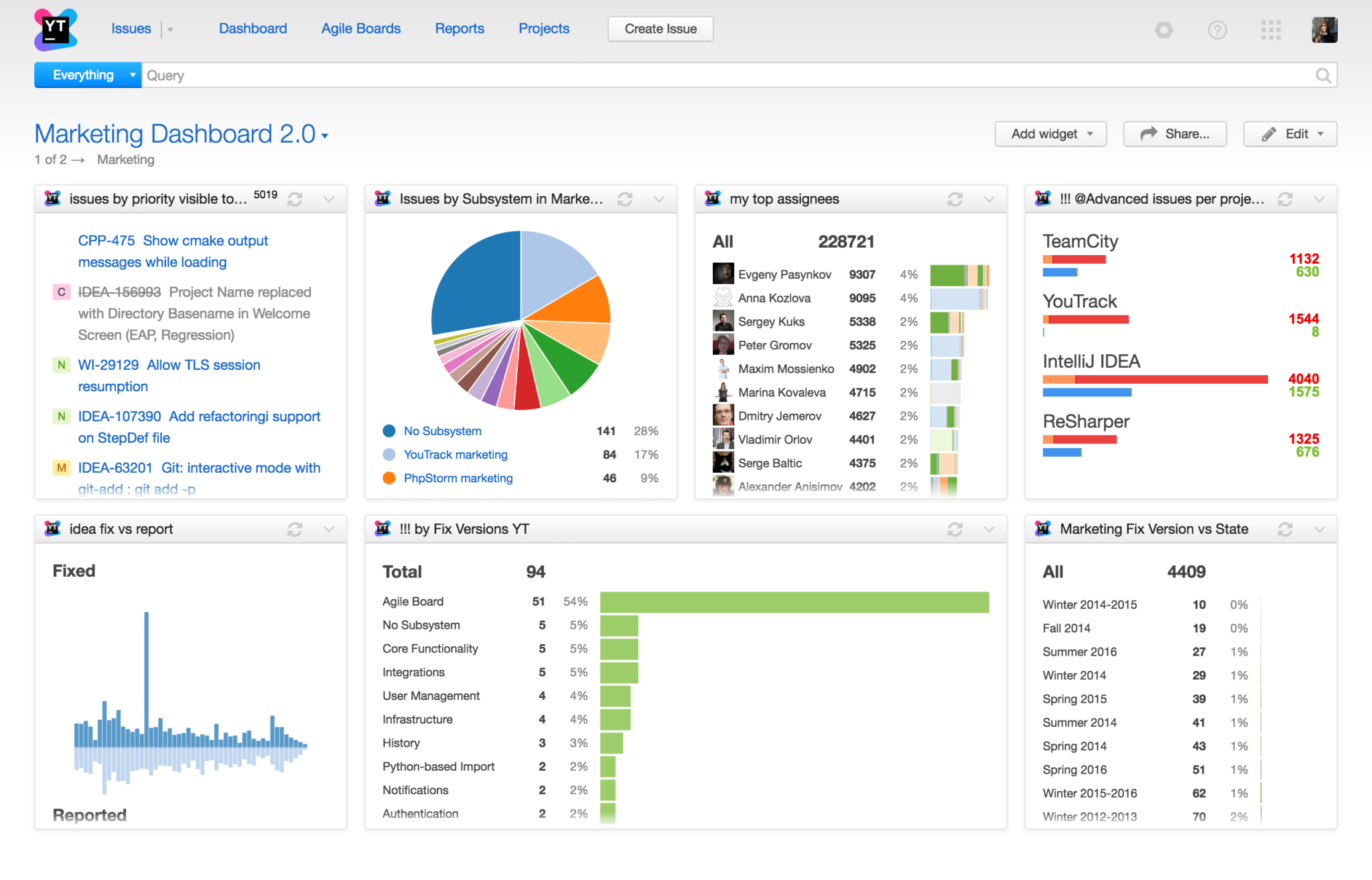Image resolution: width=1372 pixels, height=880 pixels.
Task: Open the settings gear icon
Action: pos(1164,29)
